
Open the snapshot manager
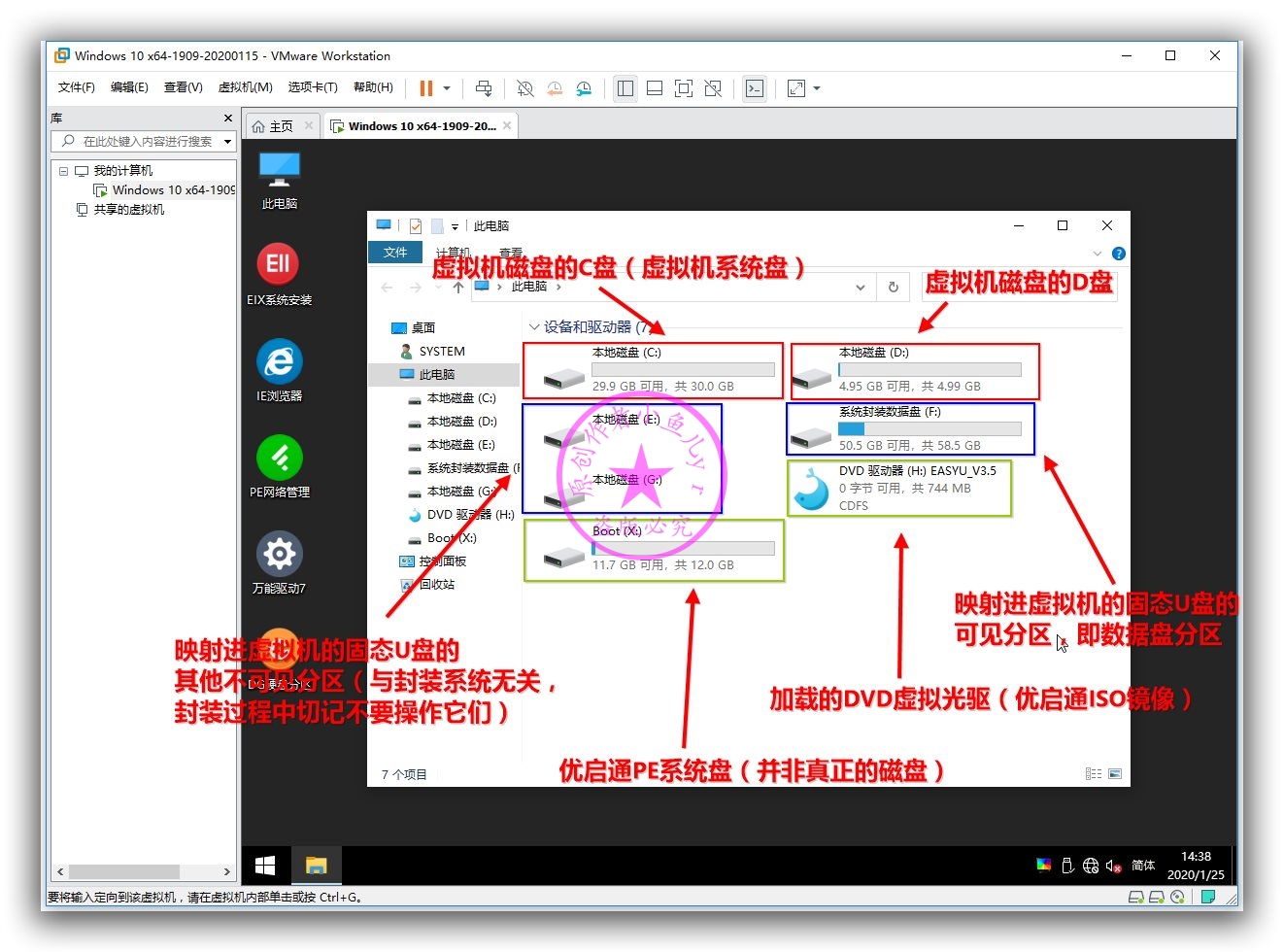584,88
